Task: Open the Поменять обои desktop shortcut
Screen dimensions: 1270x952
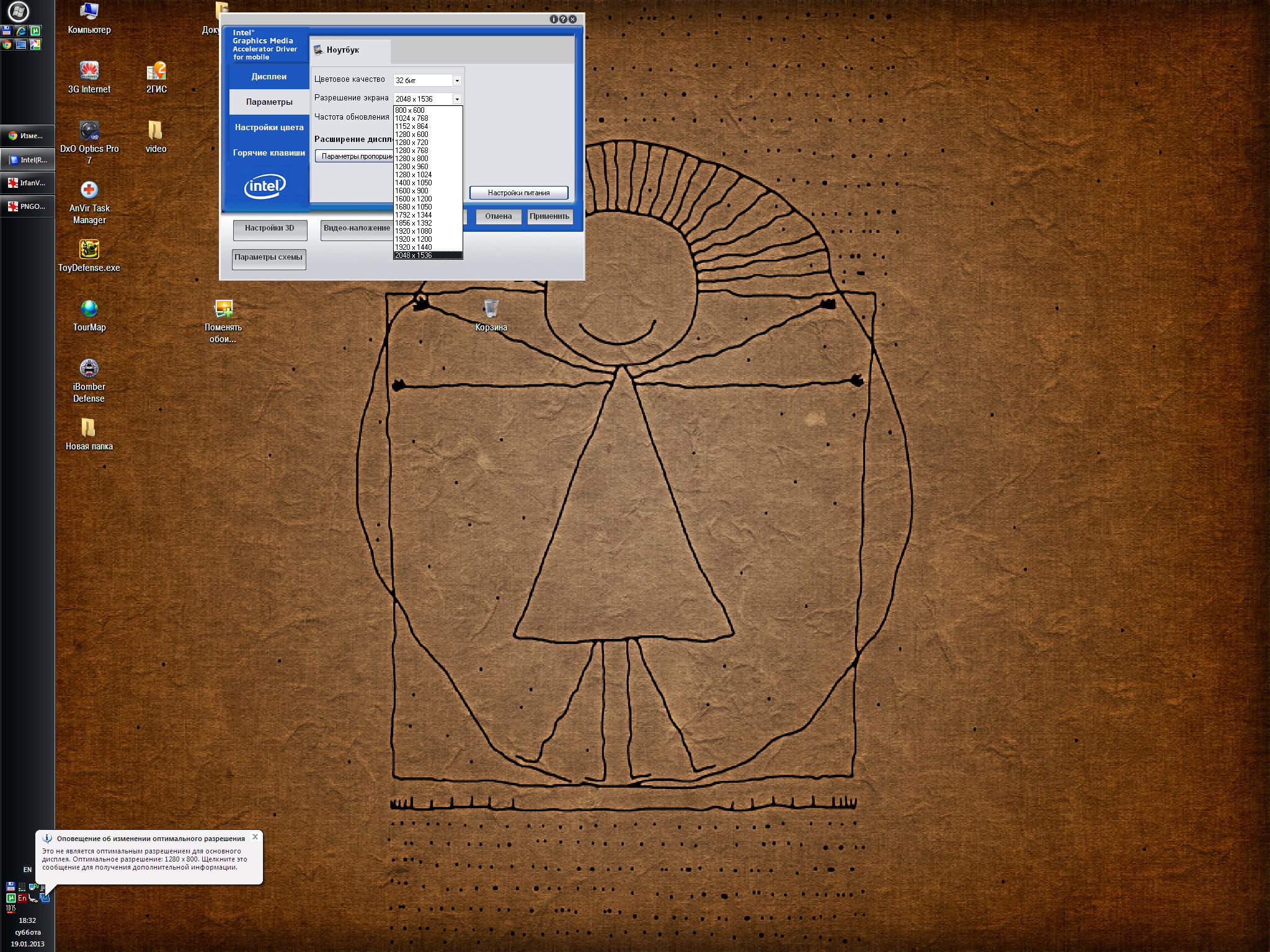Action: pos(223,321)
